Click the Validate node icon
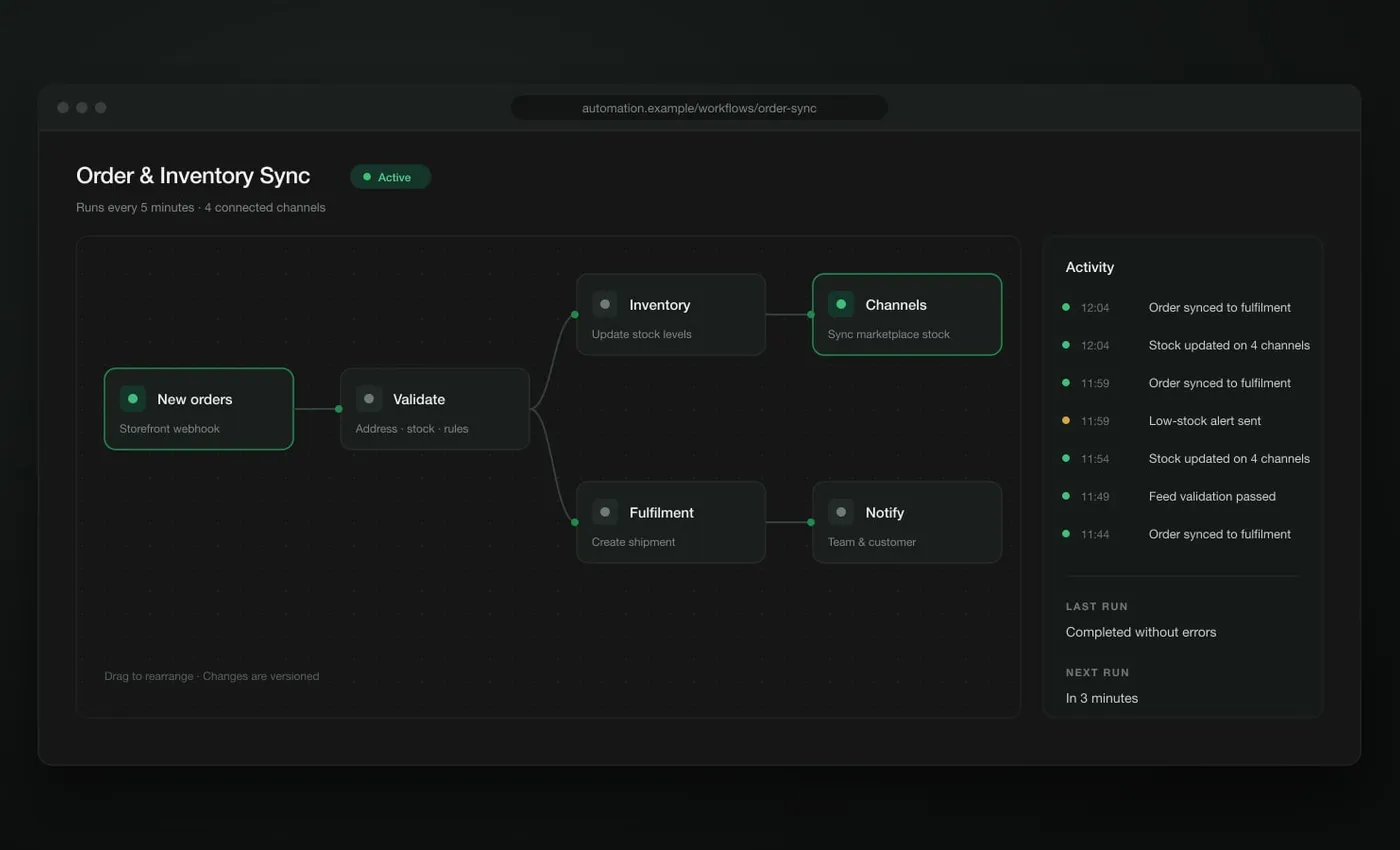The image size is (1400, 850). [369, 399]
